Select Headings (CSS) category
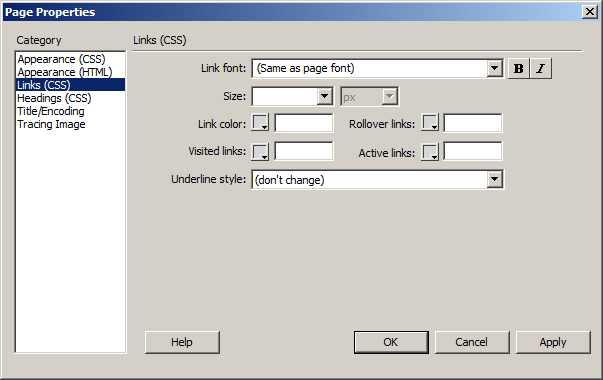603x380 pixels. 54,98
